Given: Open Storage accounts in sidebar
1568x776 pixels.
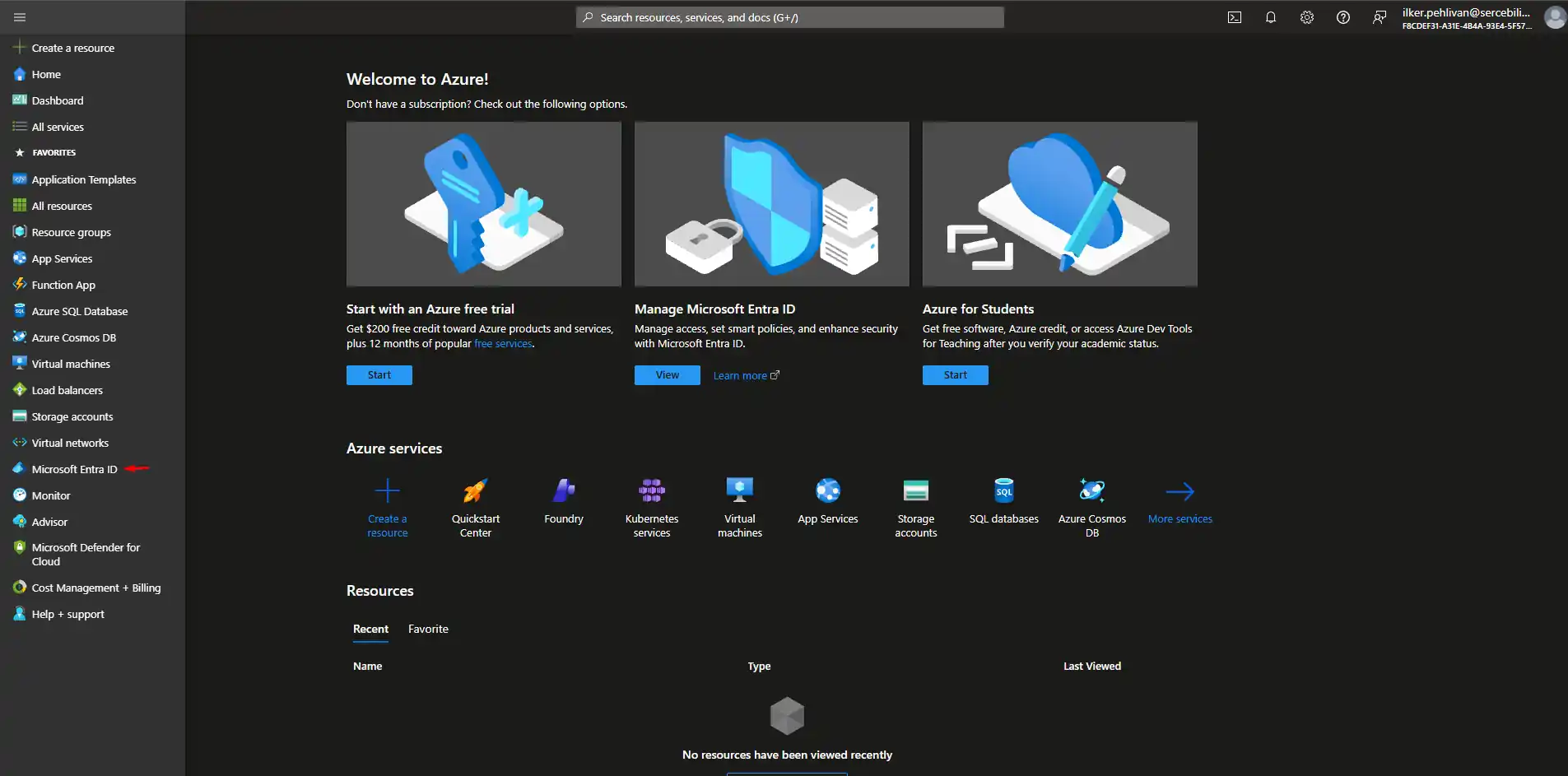Looking at the screenshot, I should 72,416.
